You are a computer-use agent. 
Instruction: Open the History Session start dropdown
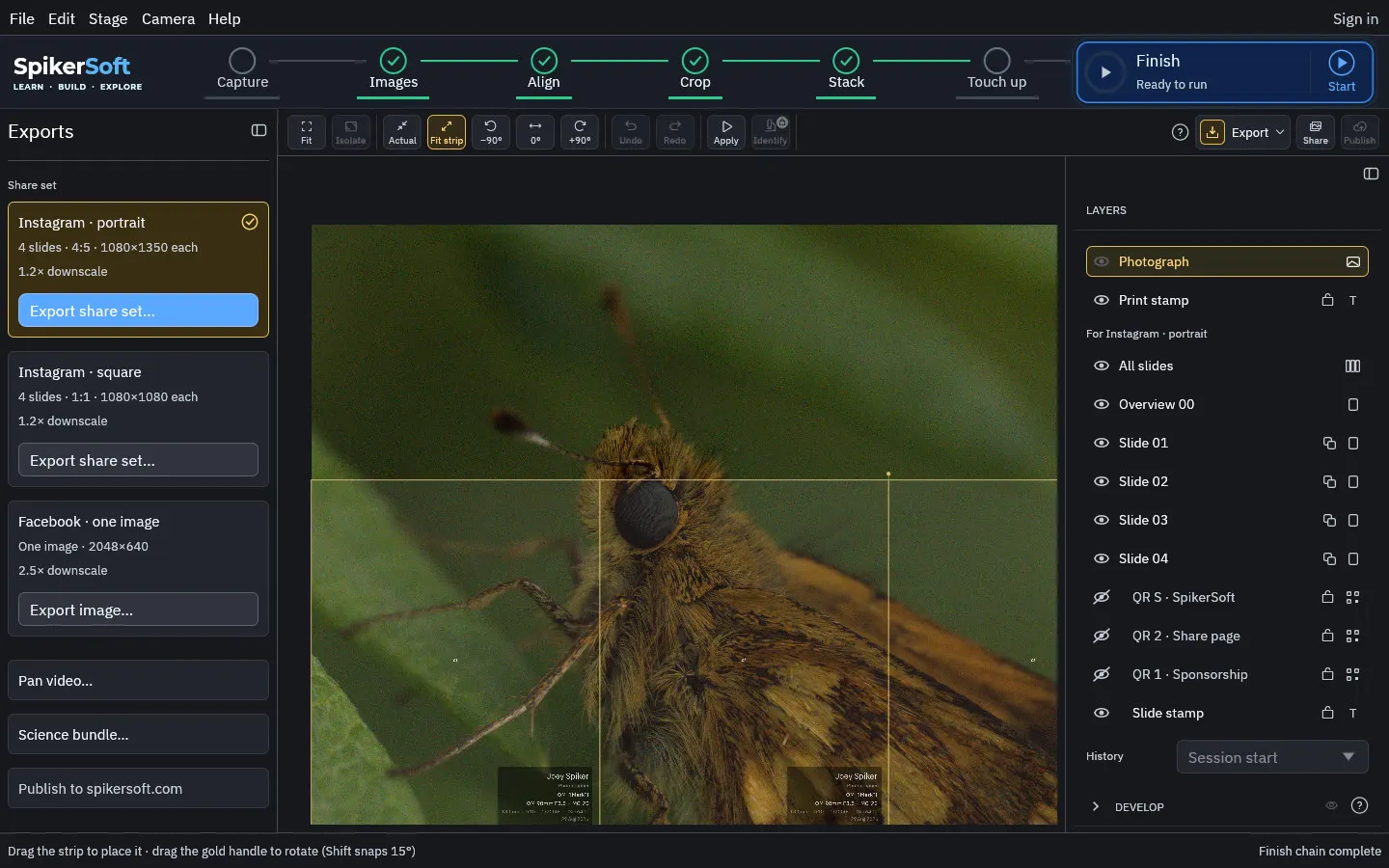(x=1272, y=757)
